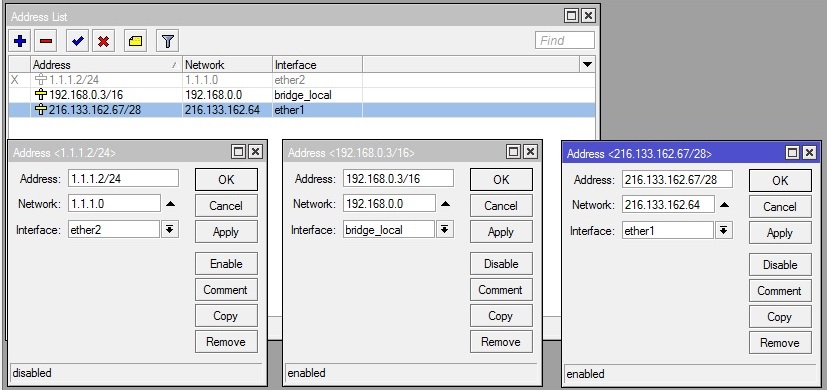Edit Interface field showing bridge_local
Screen dimensions: 827x390
pyautogui.click(x=389, y=229)
